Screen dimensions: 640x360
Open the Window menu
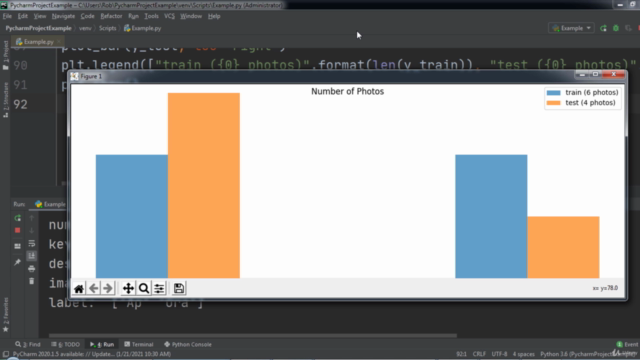point(191,16)
